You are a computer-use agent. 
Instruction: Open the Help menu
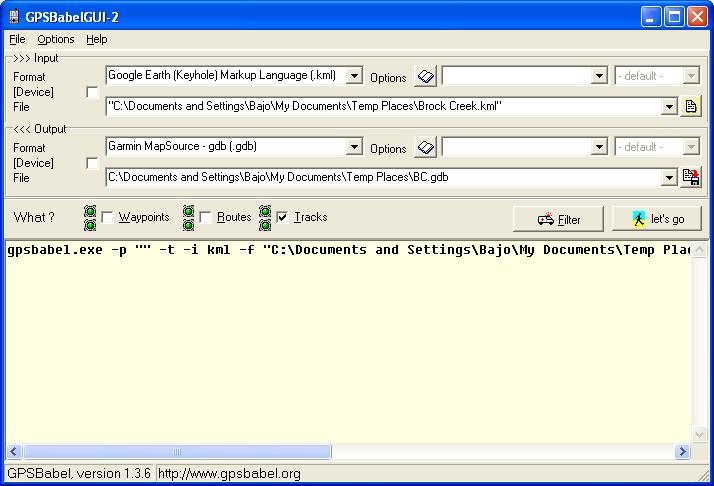click(97, 40)
